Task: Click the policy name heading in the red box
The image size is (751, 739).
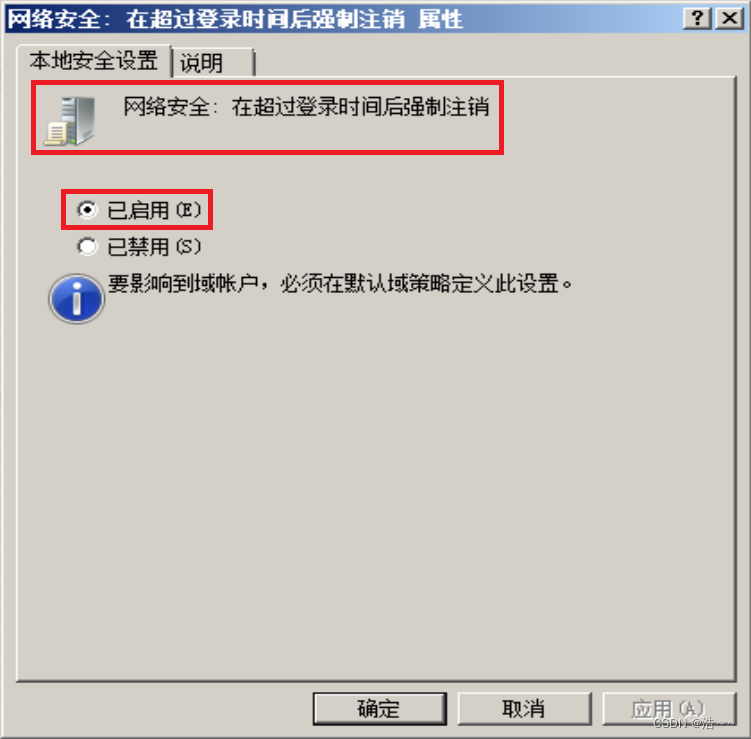Action: point(307,106)
